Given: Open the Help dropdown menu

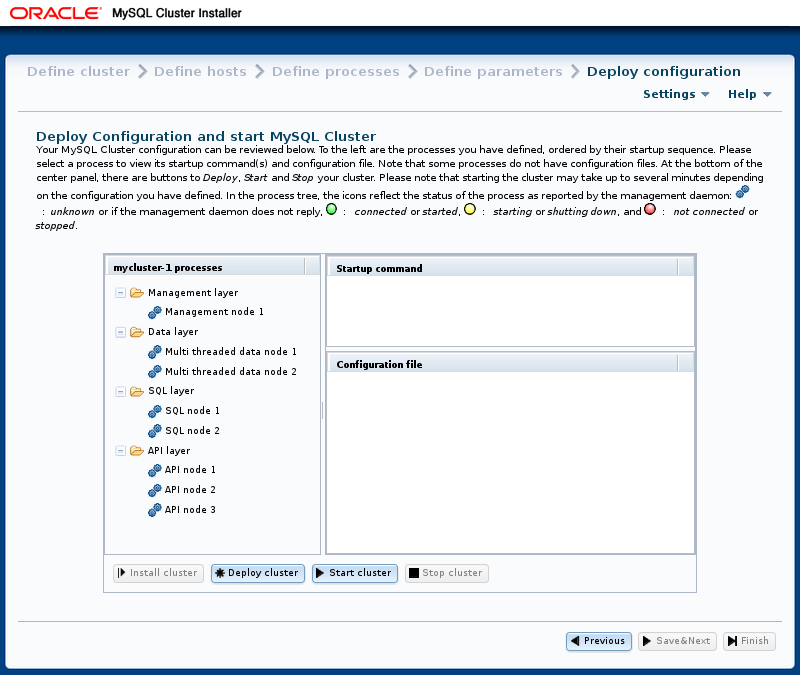Looking at the screenshot, I should pos(749,94).
